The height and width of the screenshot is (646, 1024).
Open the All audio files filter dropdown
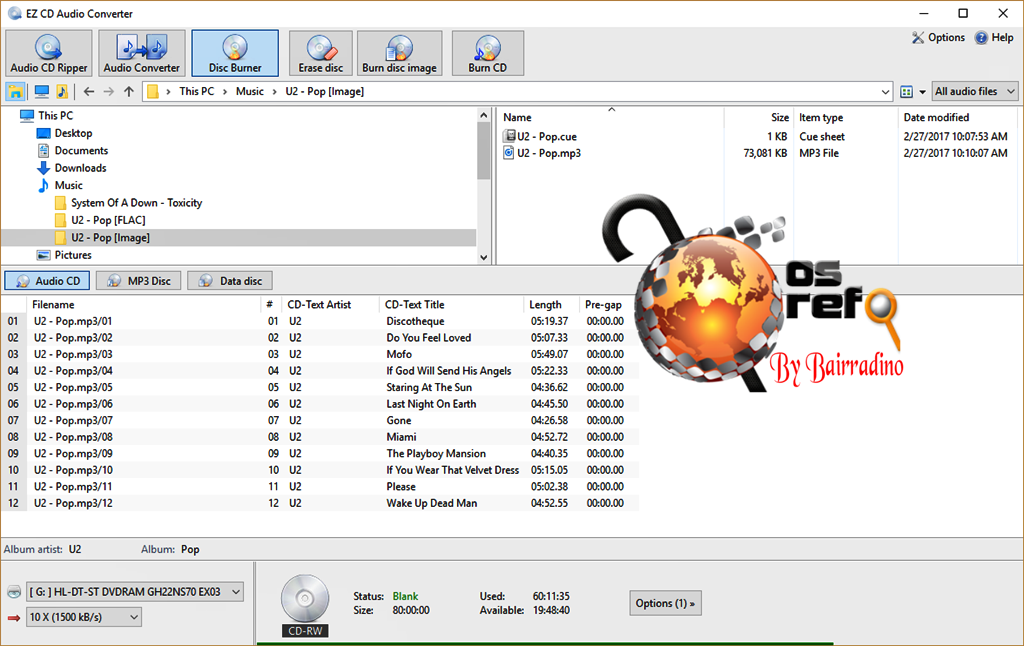pyautogui.click(x=974, y=91)
